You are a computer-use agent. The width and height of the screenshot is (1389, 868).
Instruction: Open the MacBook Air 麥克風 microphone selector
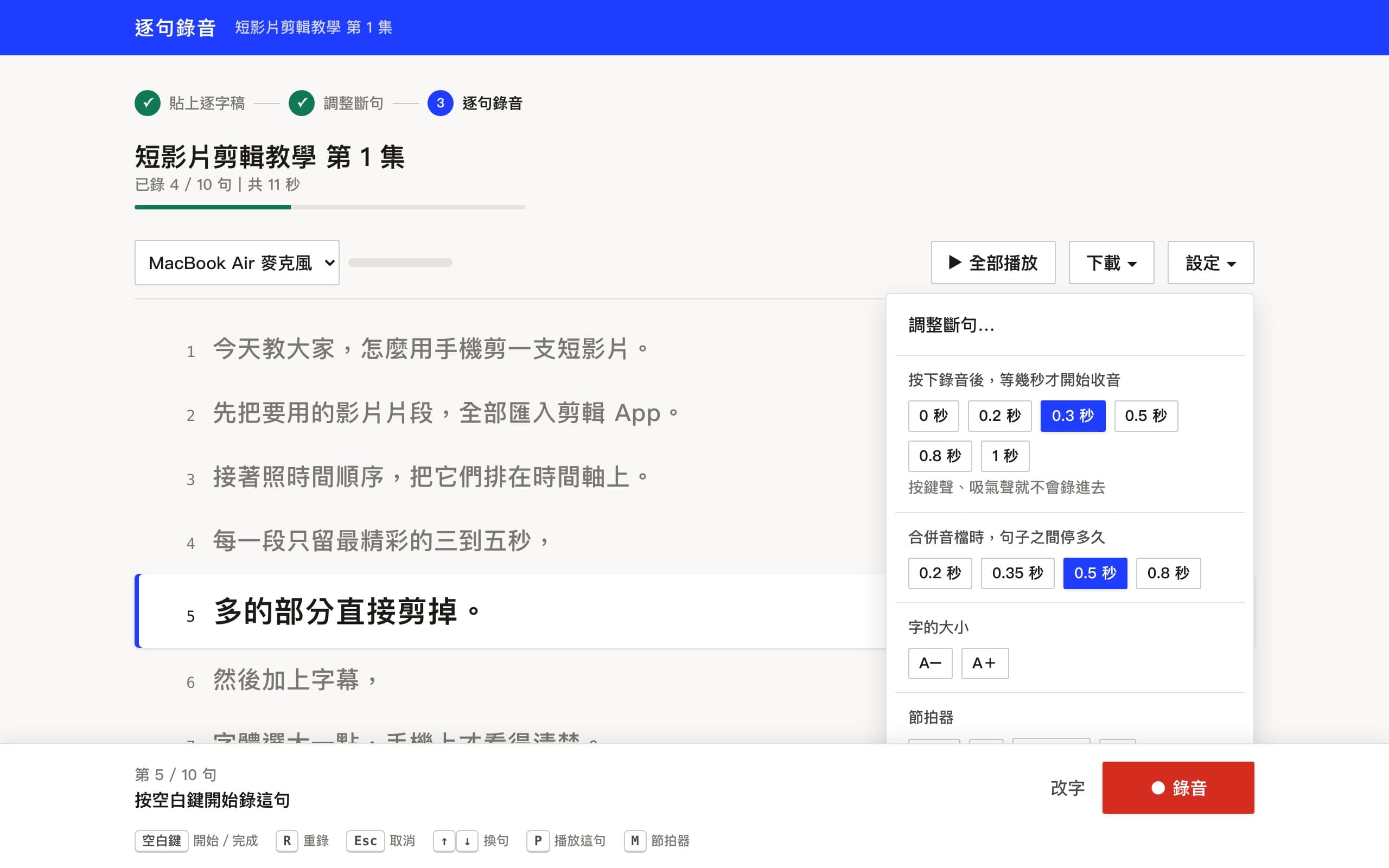pyautogui.click(x=237, y=263)
